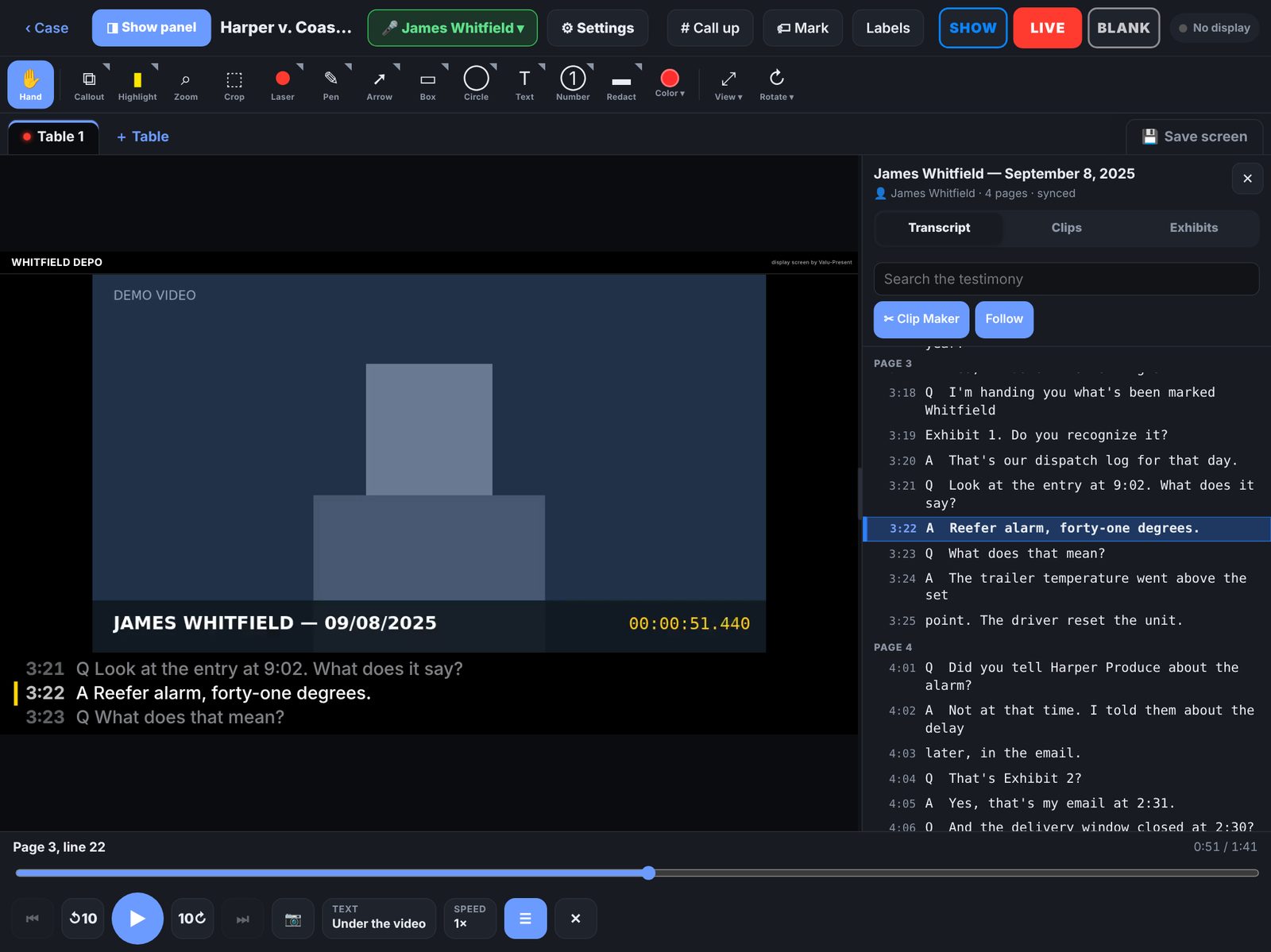
Task: Jump forward 10 seconds
Action: (192, 919)
